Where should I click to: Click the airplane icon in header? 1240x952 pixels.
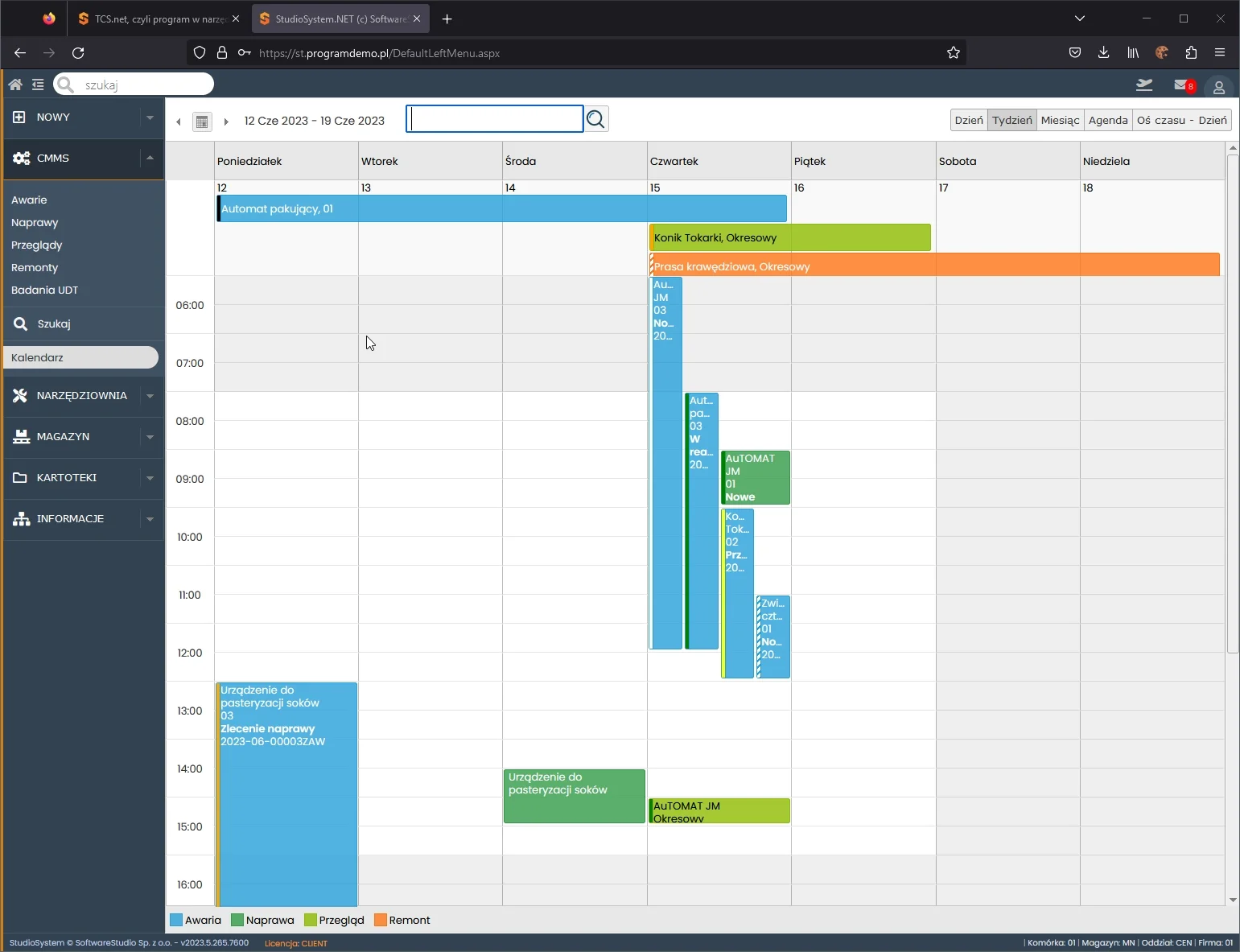(1143, 85)
